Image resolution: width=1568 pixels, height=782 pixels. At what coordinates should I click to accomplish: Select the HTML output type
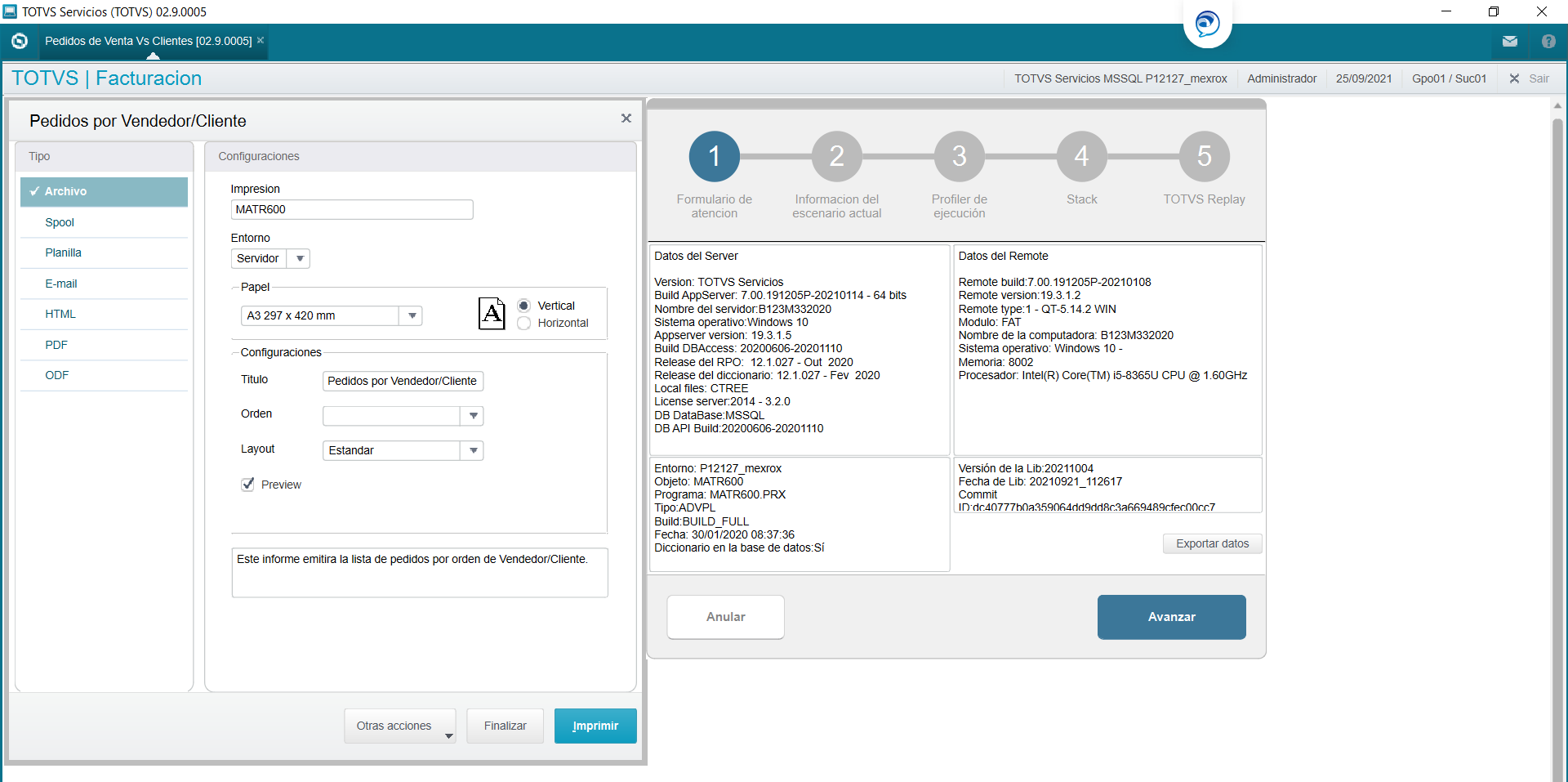[x=105, y=314]
